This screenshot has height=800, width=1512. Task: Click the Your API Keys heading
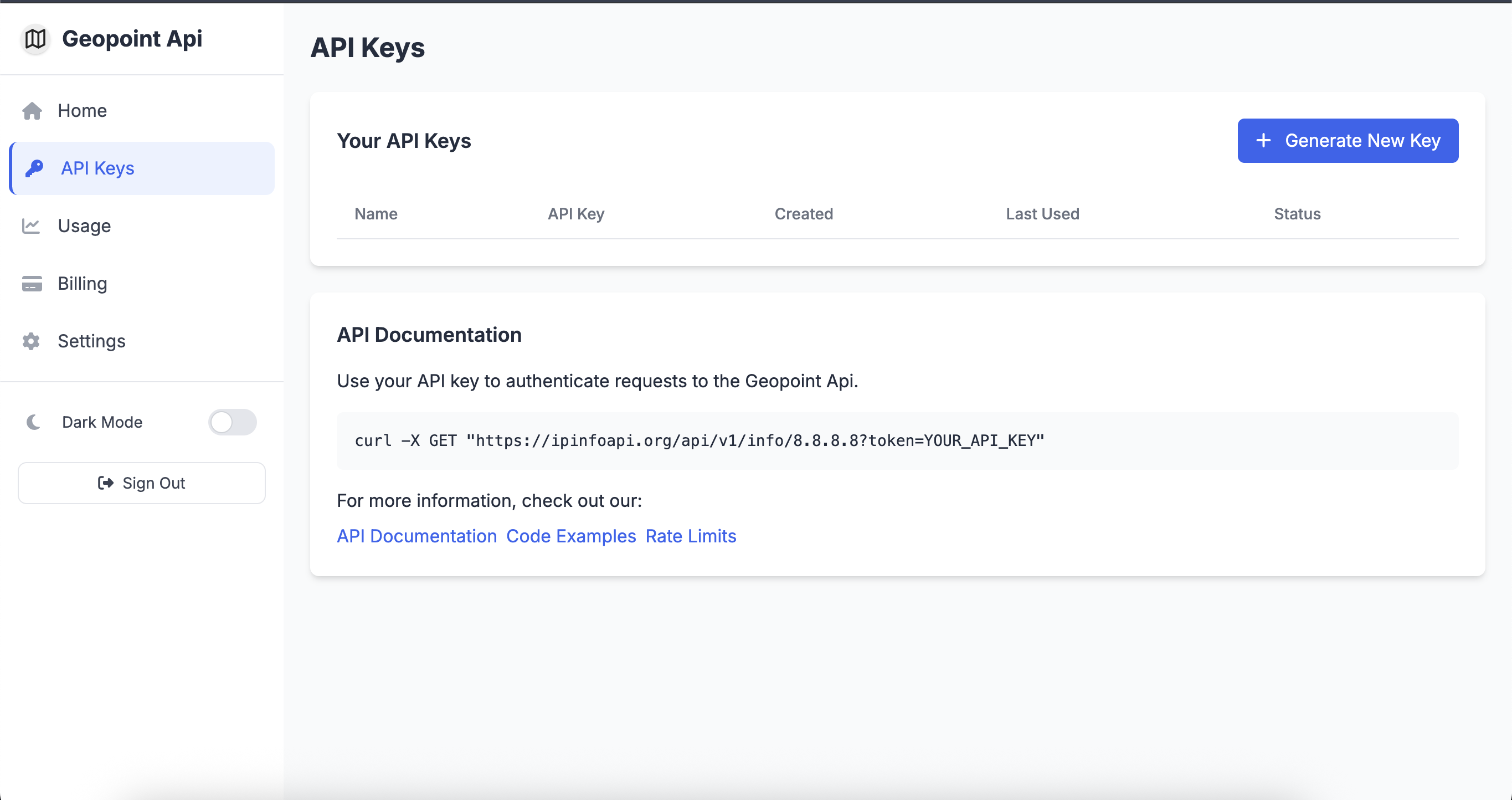tap(404, 141)
